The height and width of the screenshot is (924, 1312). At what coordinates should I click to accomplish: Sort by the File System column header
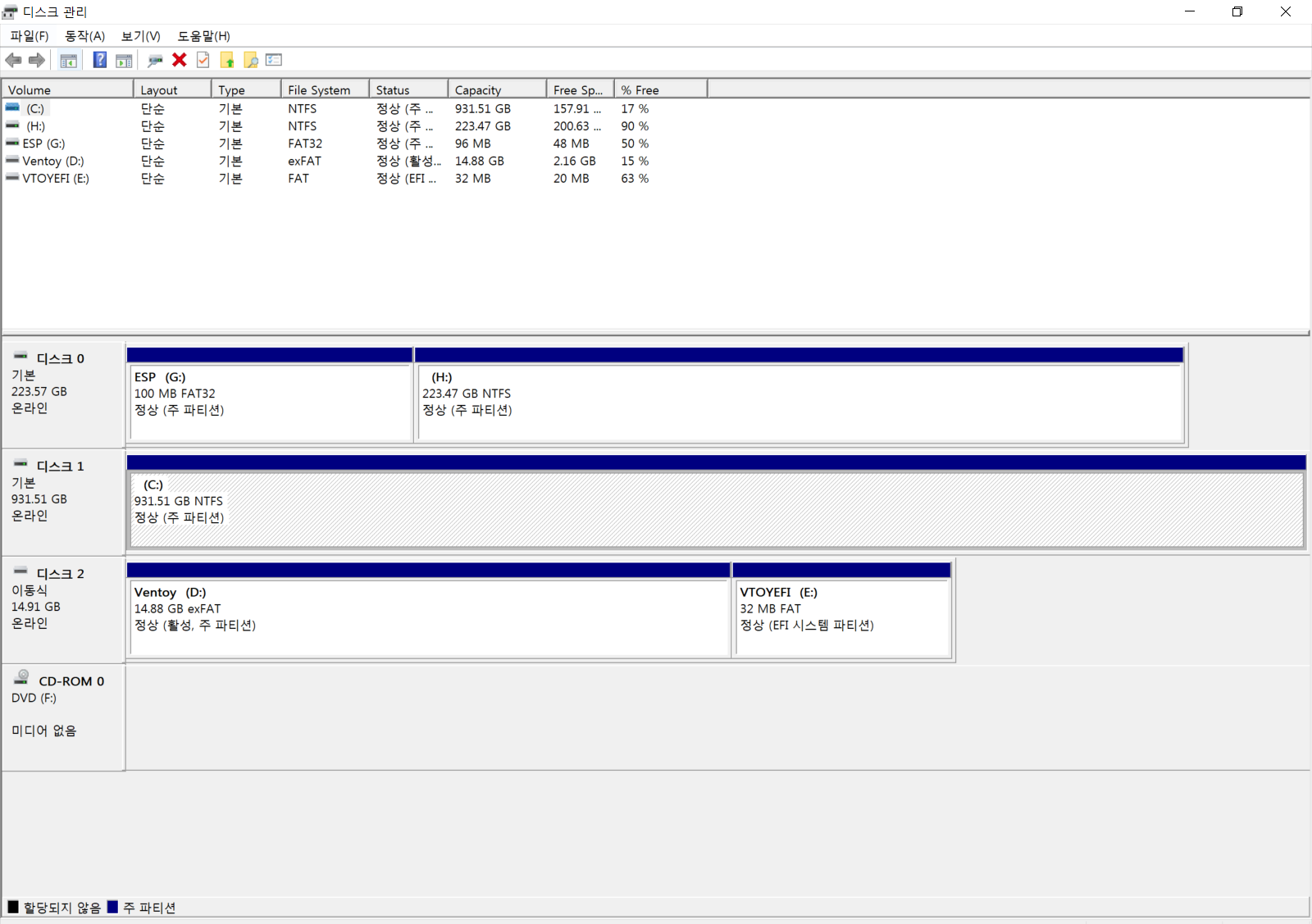point(325,89)
